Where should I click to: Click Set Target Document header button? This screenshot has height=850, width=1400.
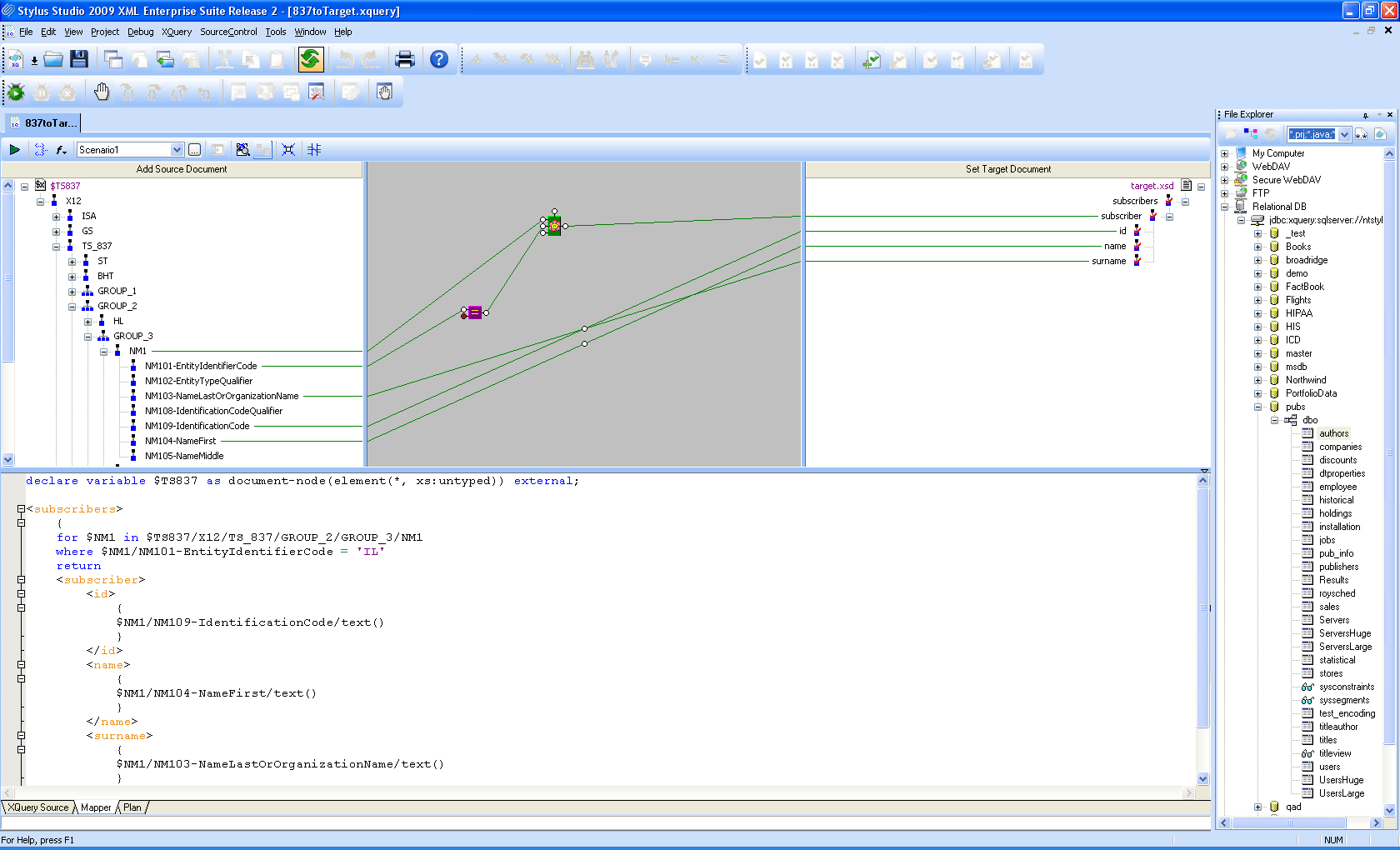tap(1007, 169)
